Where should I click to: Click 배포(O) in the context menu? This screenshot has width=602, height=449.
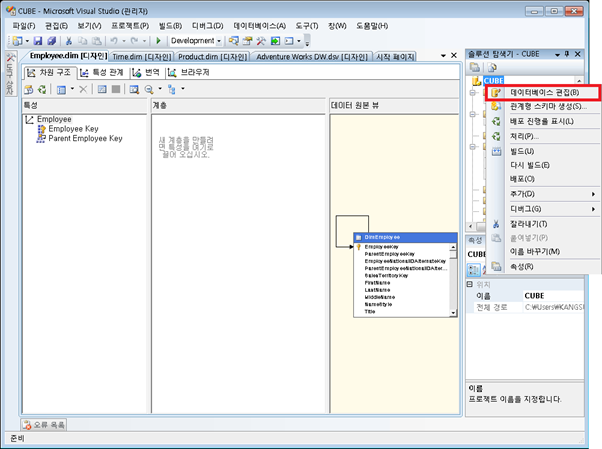tap(544, 179)
